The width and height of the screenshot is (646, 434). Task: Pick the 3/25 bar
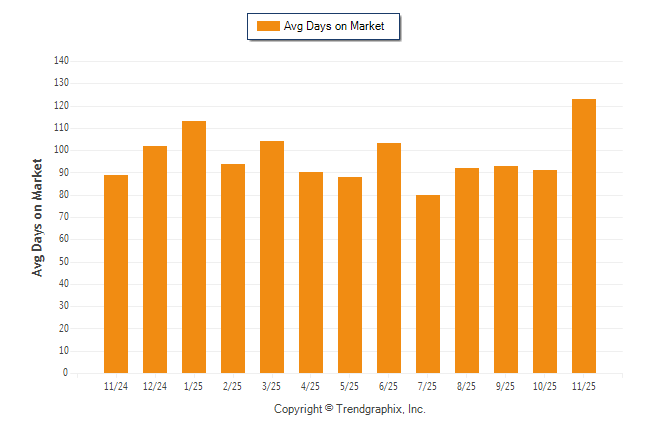tap(272, 257)
